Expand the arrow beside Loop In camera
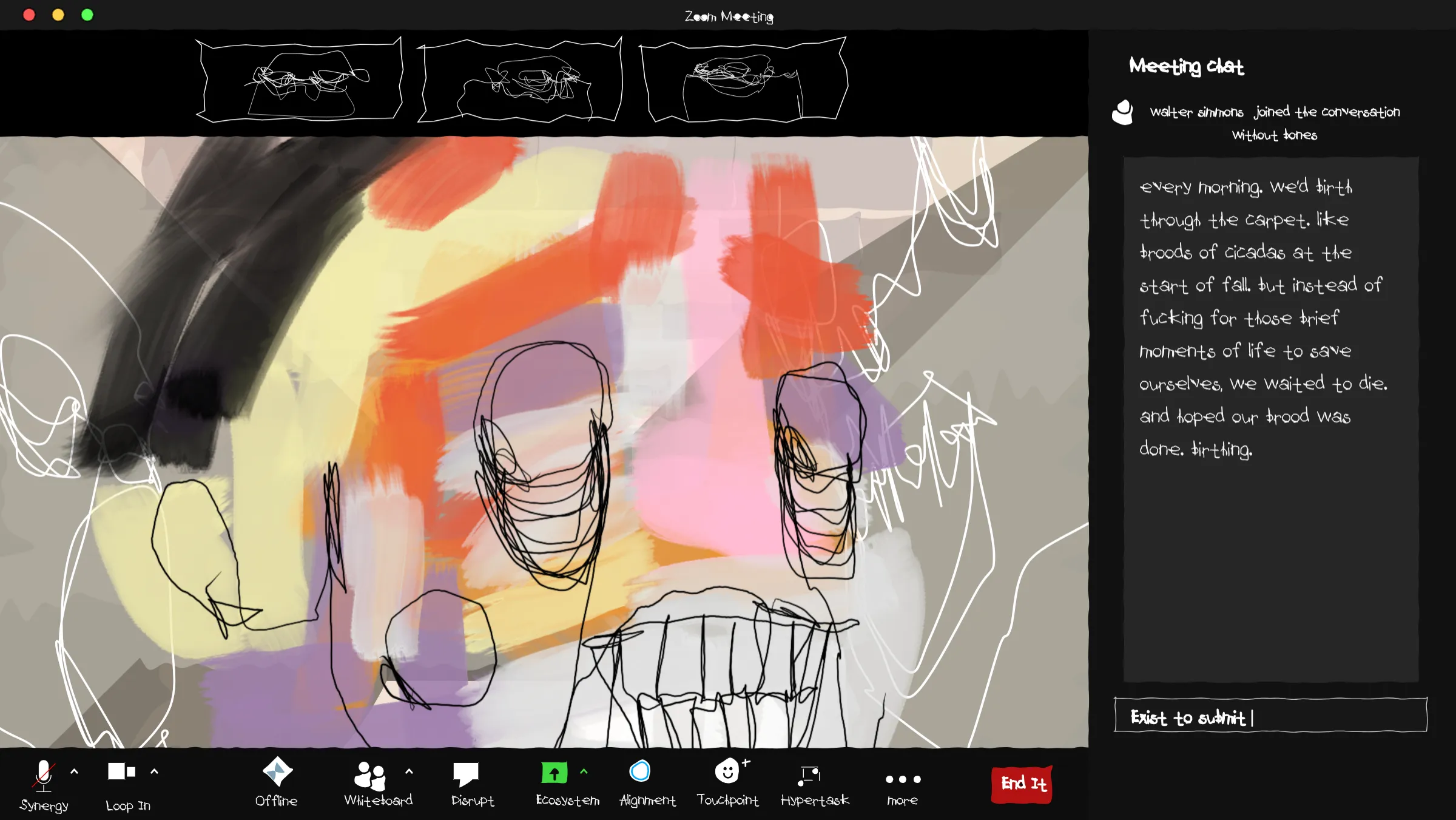 point(154,771)
